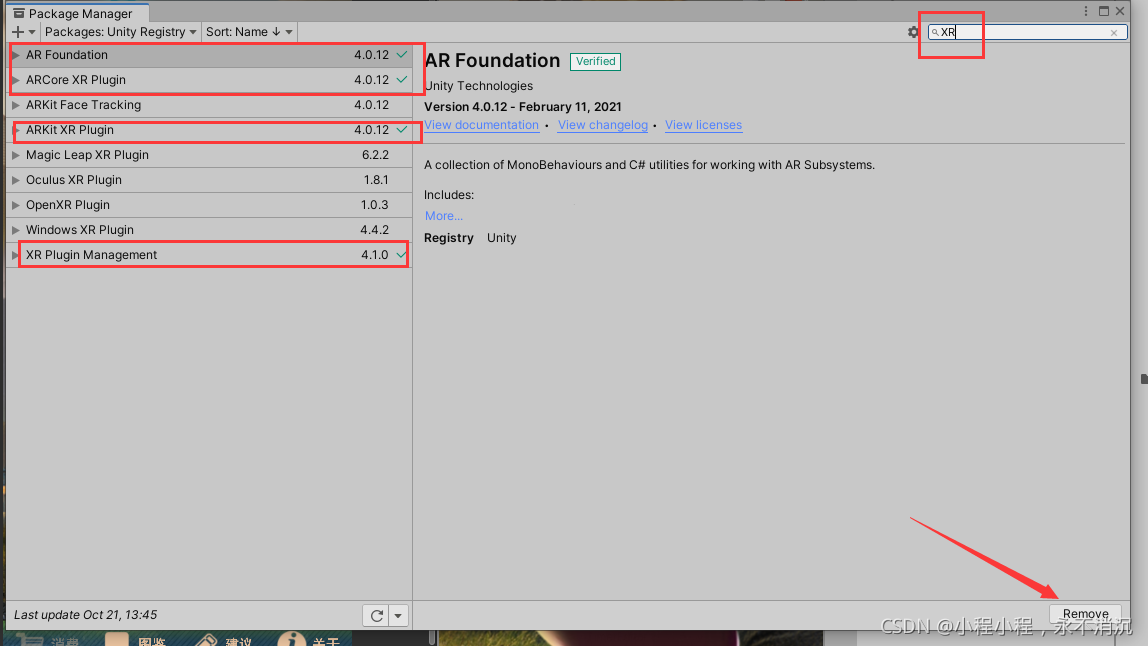The width and height of the screenshot is (1148, 646).
Task: Click the AR Foundation heading title
Action: click(492, 61)
